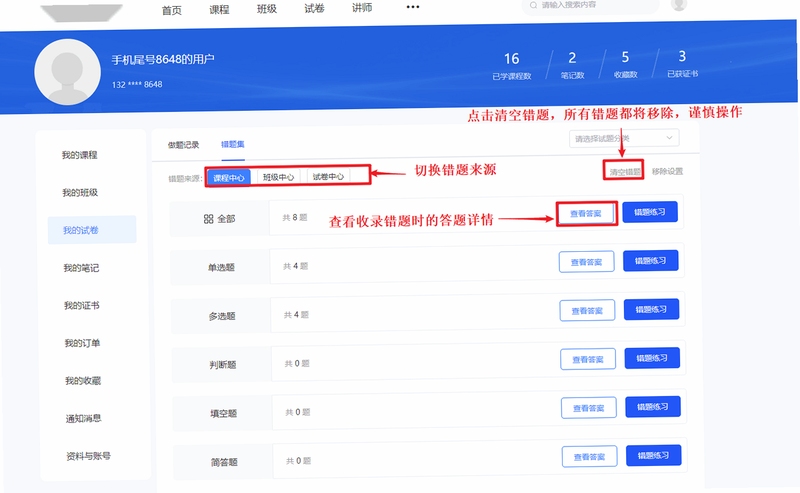The height and width of the screenshot is (493, 800).
Task: Click the grid icon beside 全部
Action: [x=208, y=219]
